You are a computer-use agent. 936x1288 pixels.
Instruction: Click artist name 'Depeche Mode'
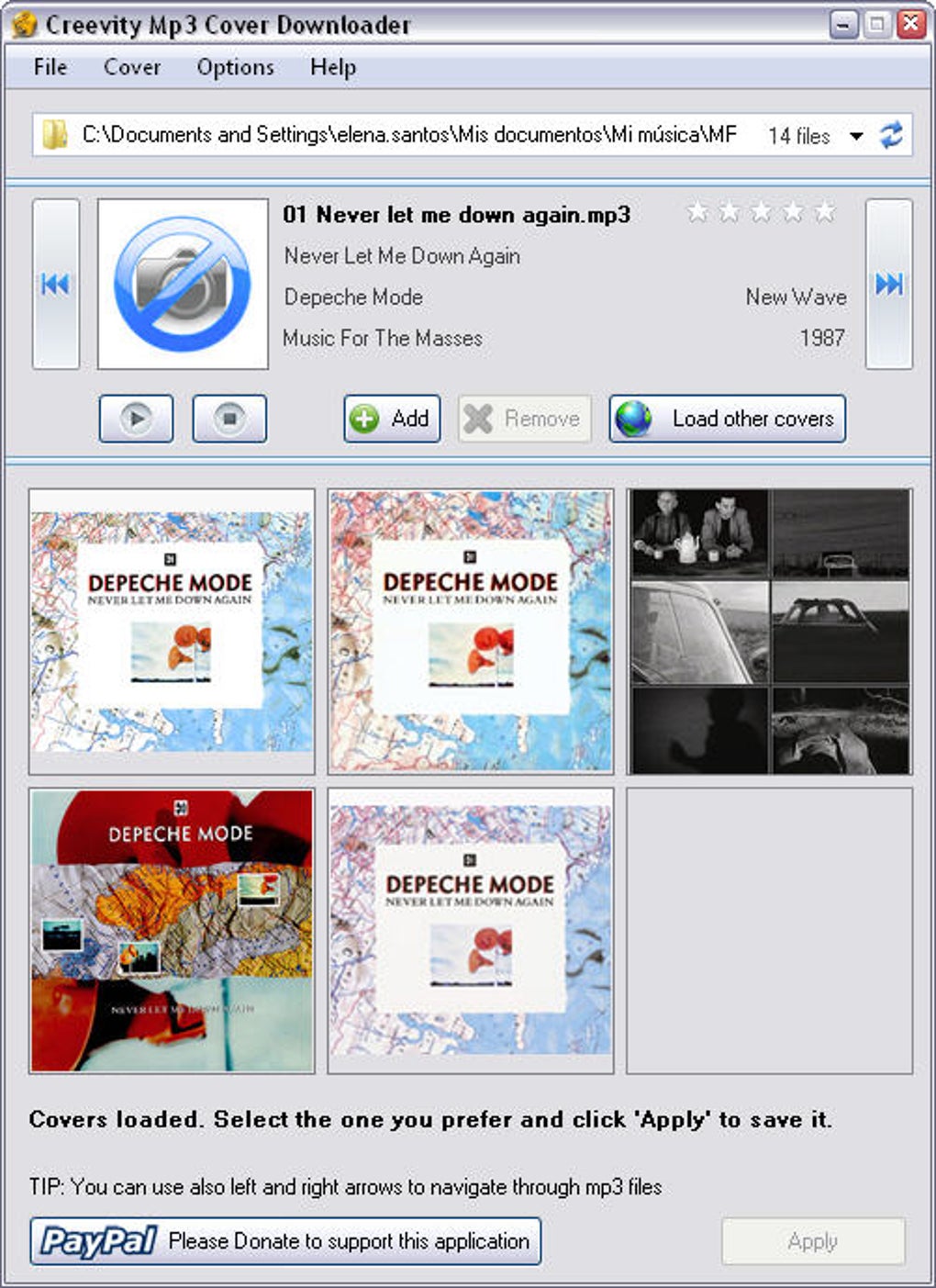click(353, 297)
